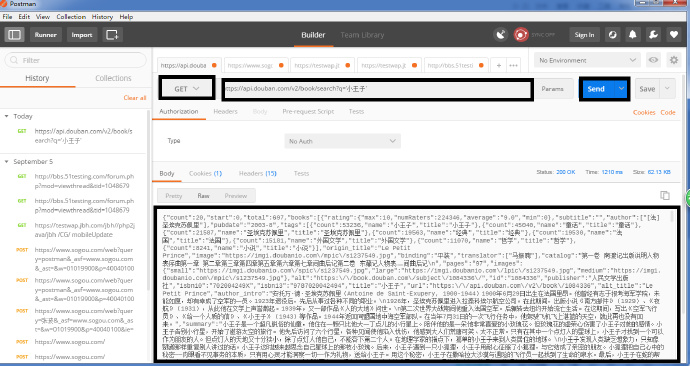
Task: Open No Auth type dropdown
Action: 342,141
